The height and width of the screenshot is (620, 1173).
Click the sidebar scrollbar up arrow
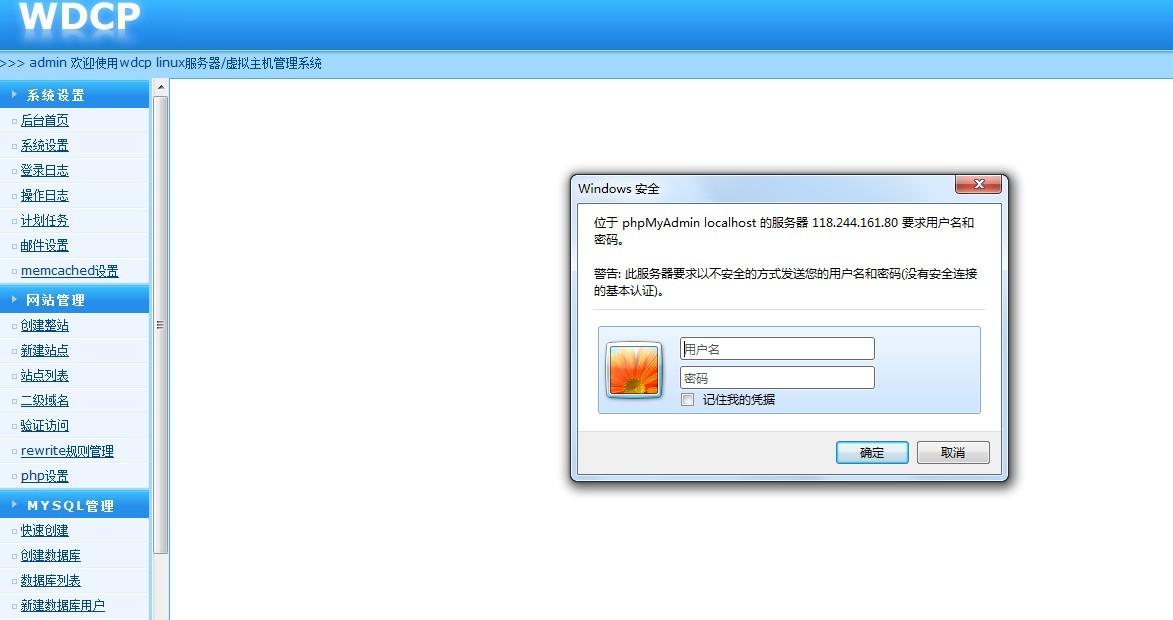click(x=160, y=88)
